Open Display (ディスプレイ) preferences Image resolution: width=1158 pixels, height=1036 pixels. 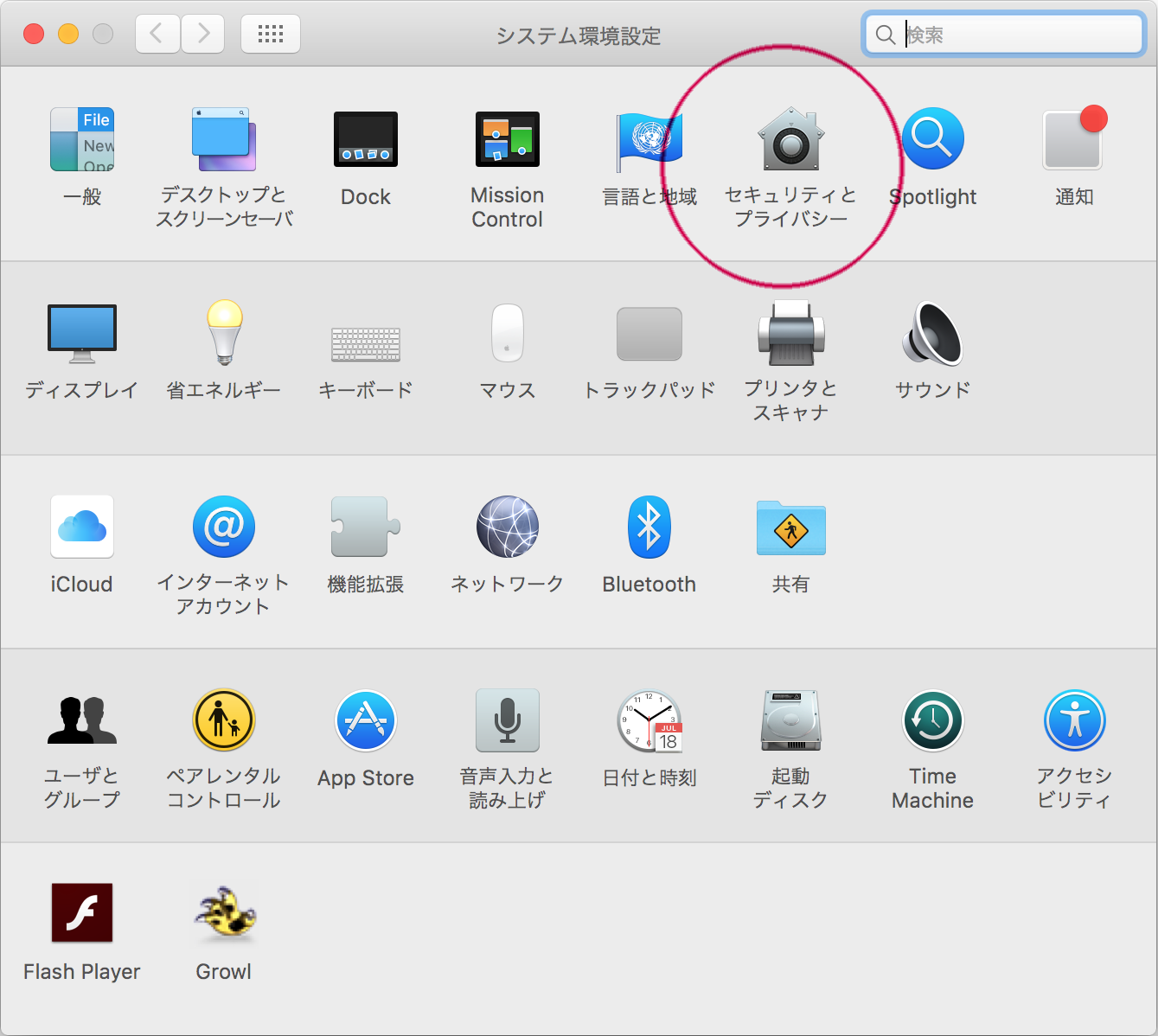tap(82, 334)
